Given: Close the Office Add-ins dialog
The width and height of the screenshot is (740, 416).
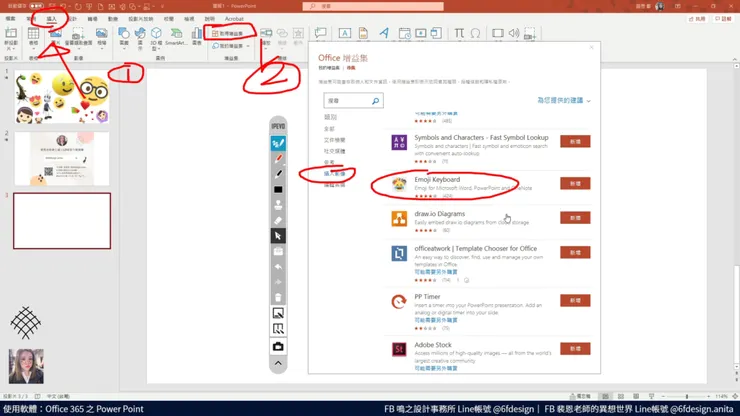Looking at the screenshot, I should pos(591,48).
